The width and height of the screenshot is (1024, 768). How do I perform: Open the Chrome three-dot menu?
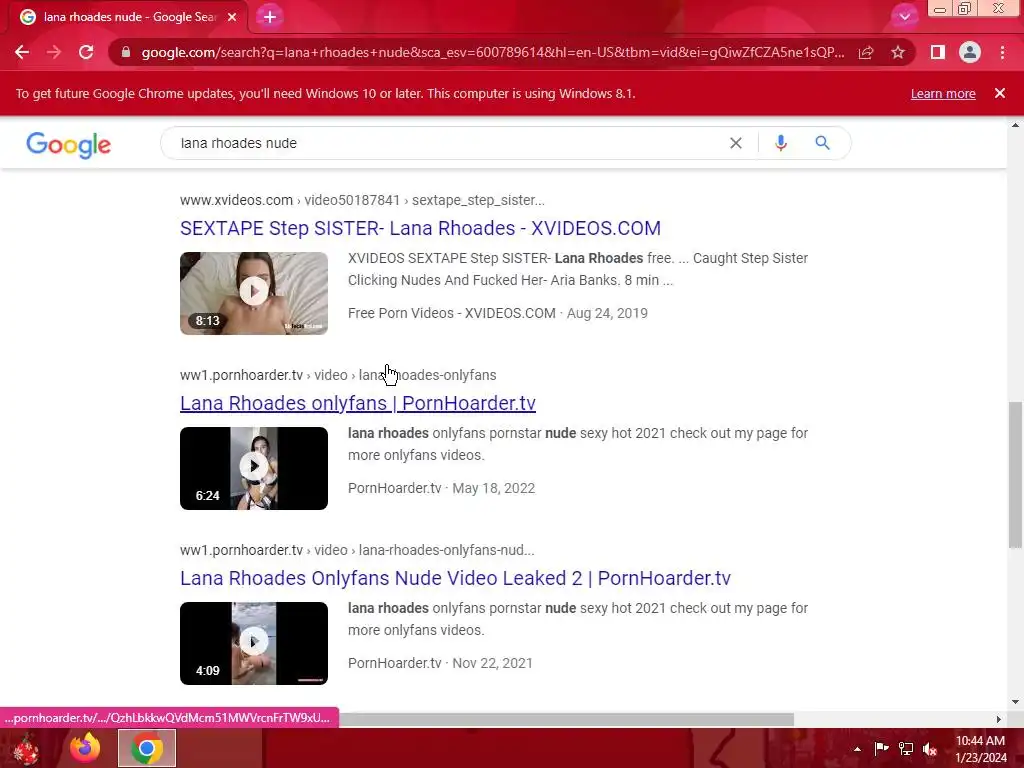point(1002,52)
